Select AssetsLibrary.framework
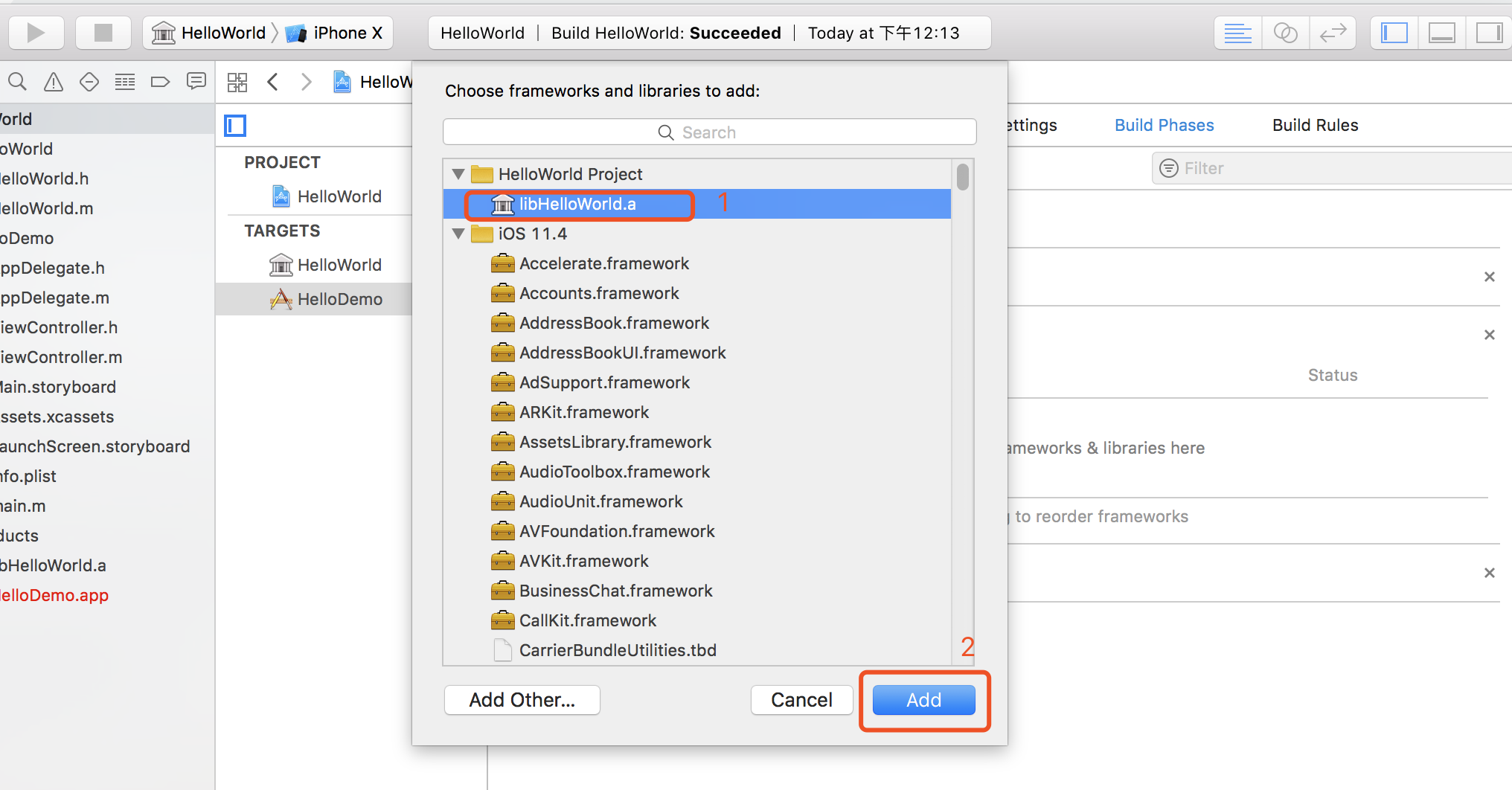Screen dimensions: 1512x790 coord(696,442)
